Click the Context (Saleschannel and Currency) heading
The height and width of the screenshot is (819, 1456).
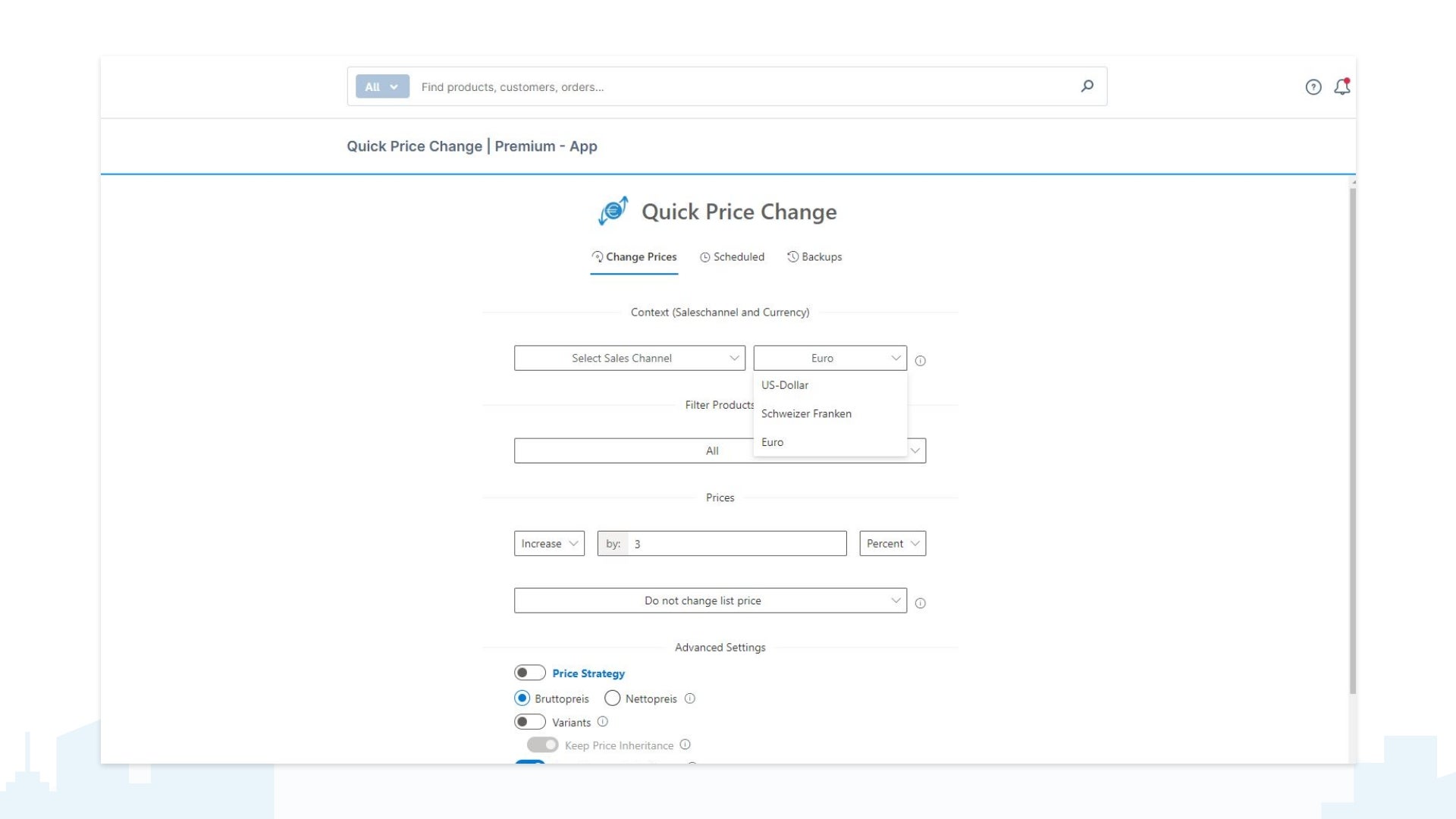(720, 312)
